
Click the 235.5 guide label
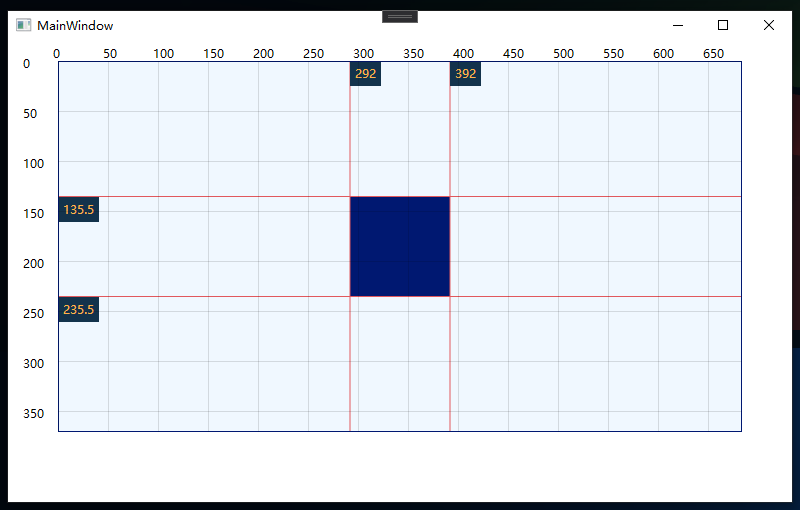point(79,310)
